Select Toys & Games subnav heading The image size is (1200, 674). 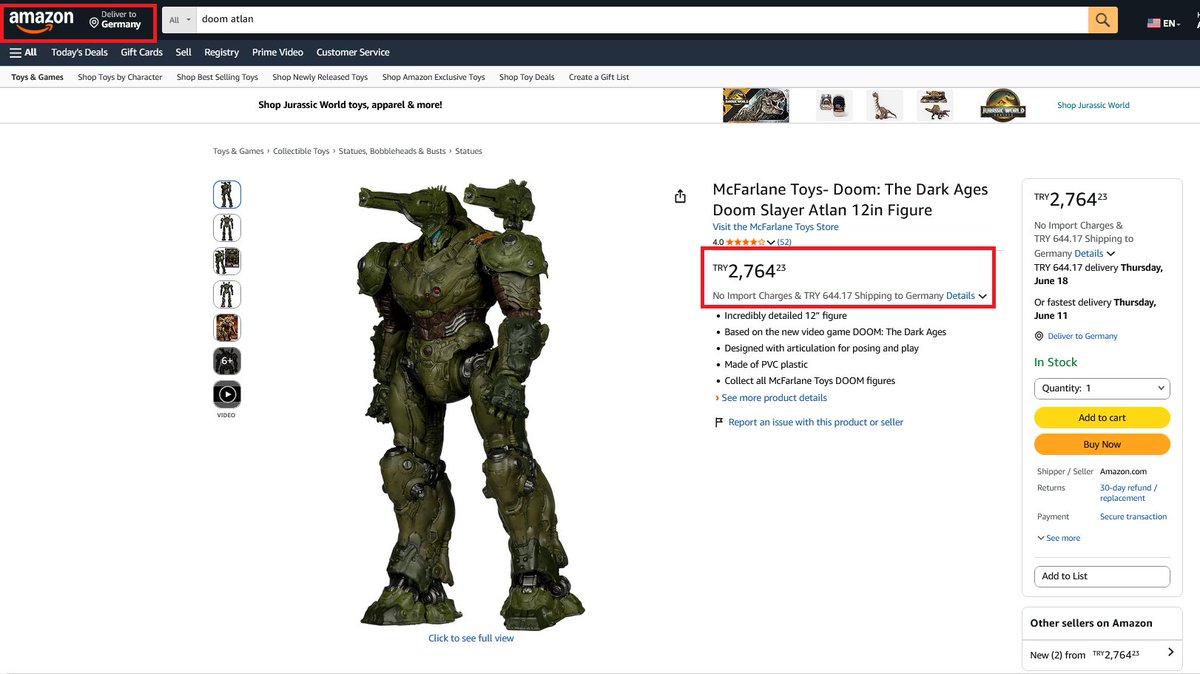(37, 77)
